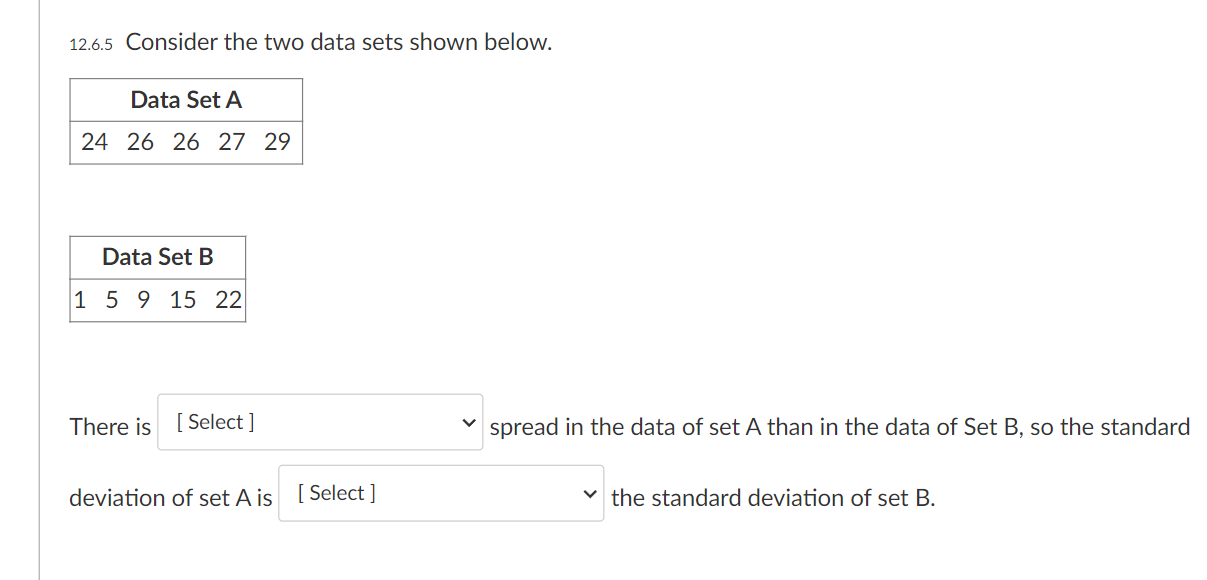Click the text 'deviation of set A is'

tap(170, 497)
